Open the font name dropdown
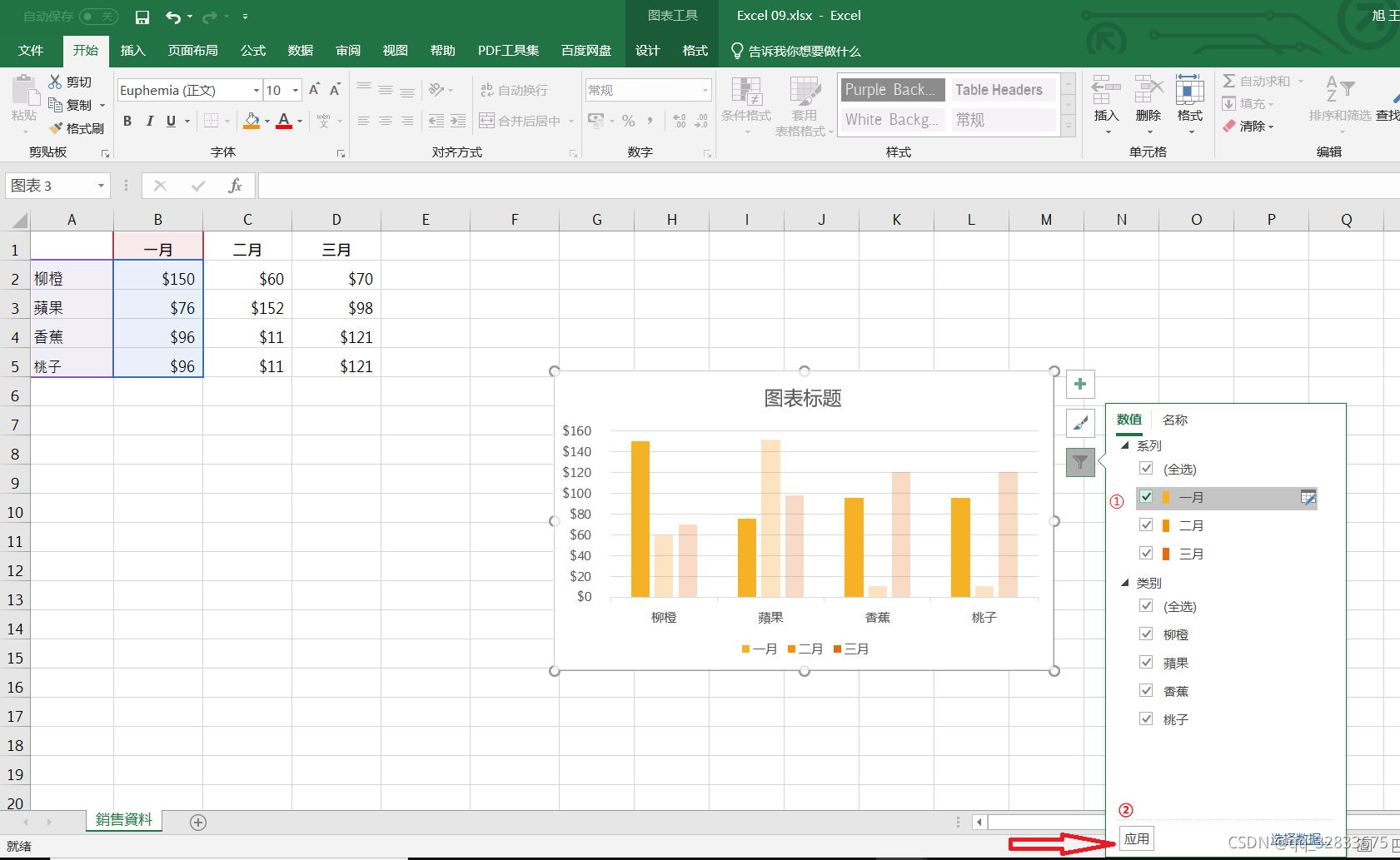The height and width of the screenshot is (860, 1400). tap(256, 90)
